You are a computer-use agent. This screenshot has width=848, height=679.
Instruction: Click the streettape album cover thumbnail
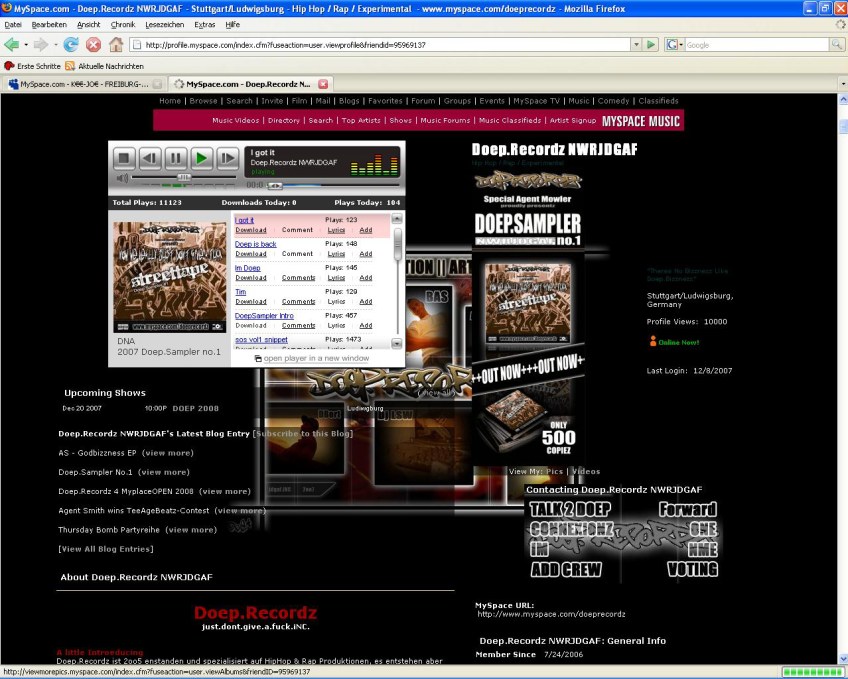pyautogui.click(x=169, y=277)
